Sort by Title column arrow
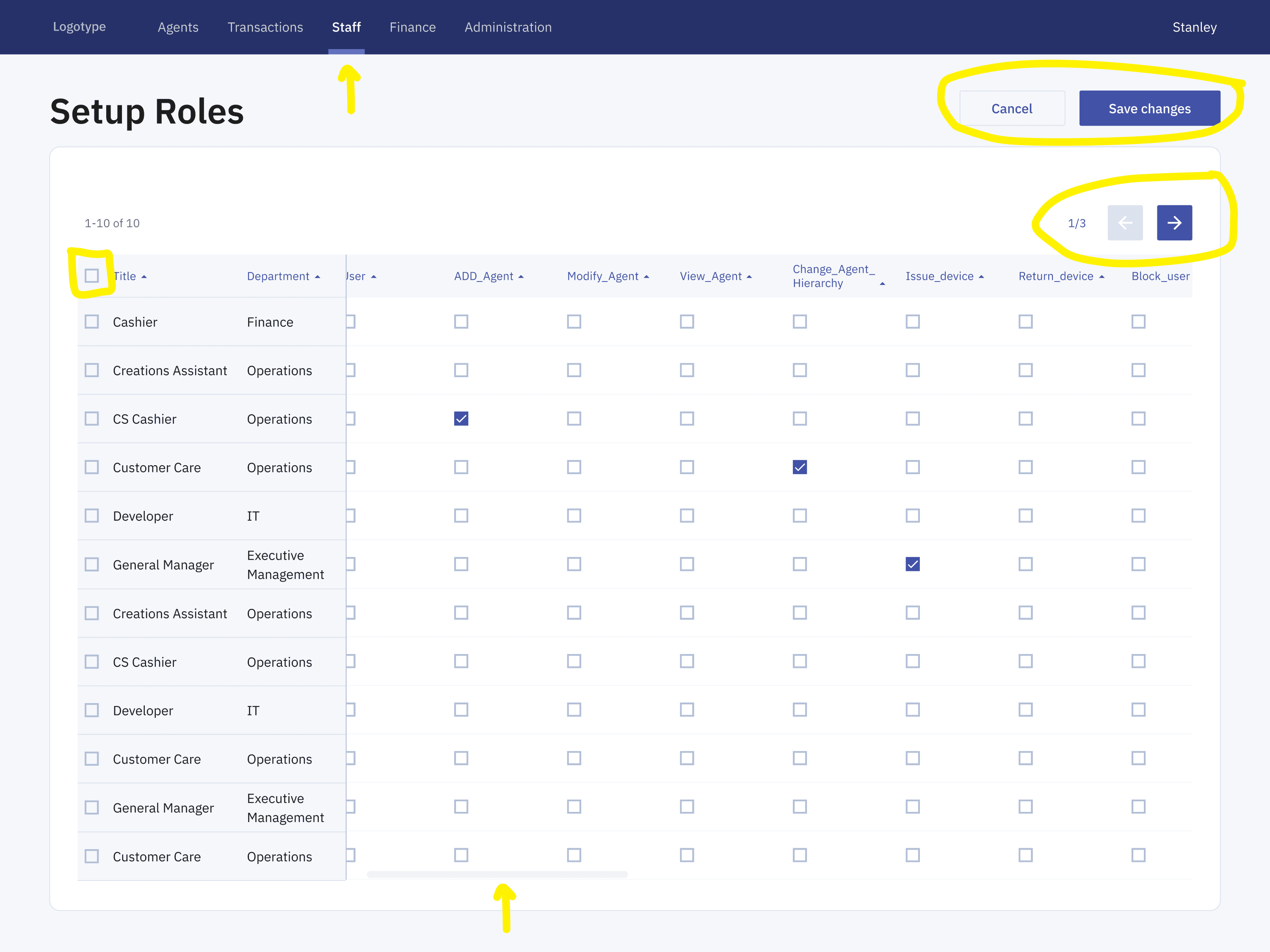Image resolution: width=1270 pixels, height=952 pixels. click(144, 277)
